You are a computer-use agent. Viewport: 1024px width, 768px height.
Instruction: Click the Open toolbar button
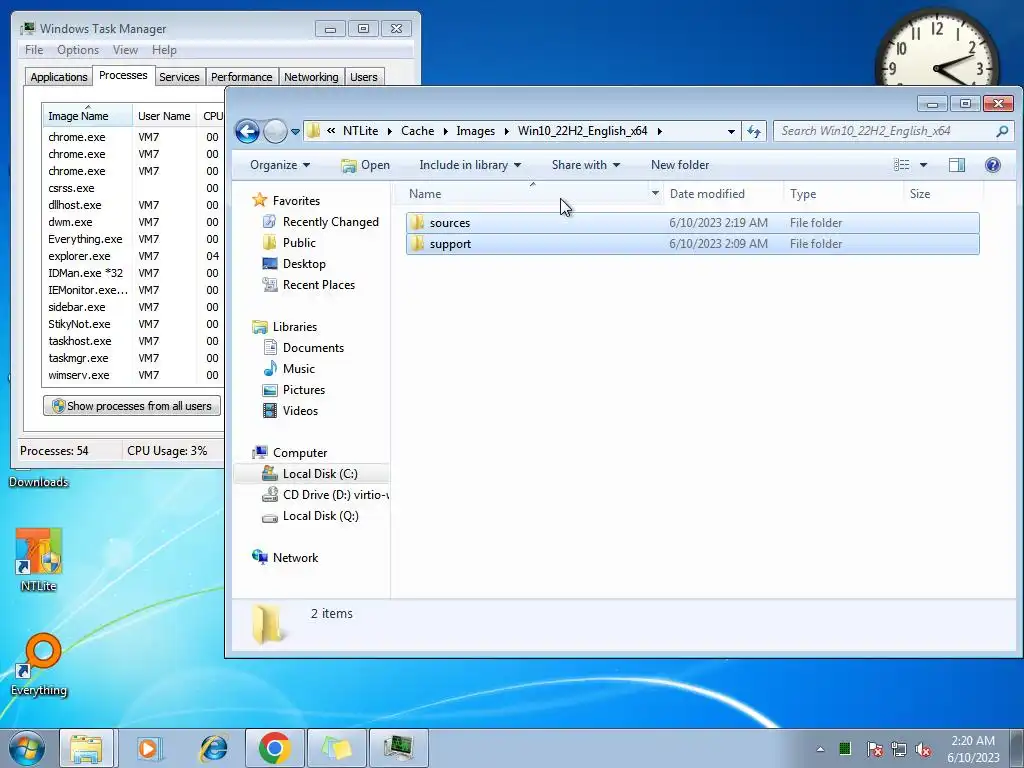pos(365,165)
